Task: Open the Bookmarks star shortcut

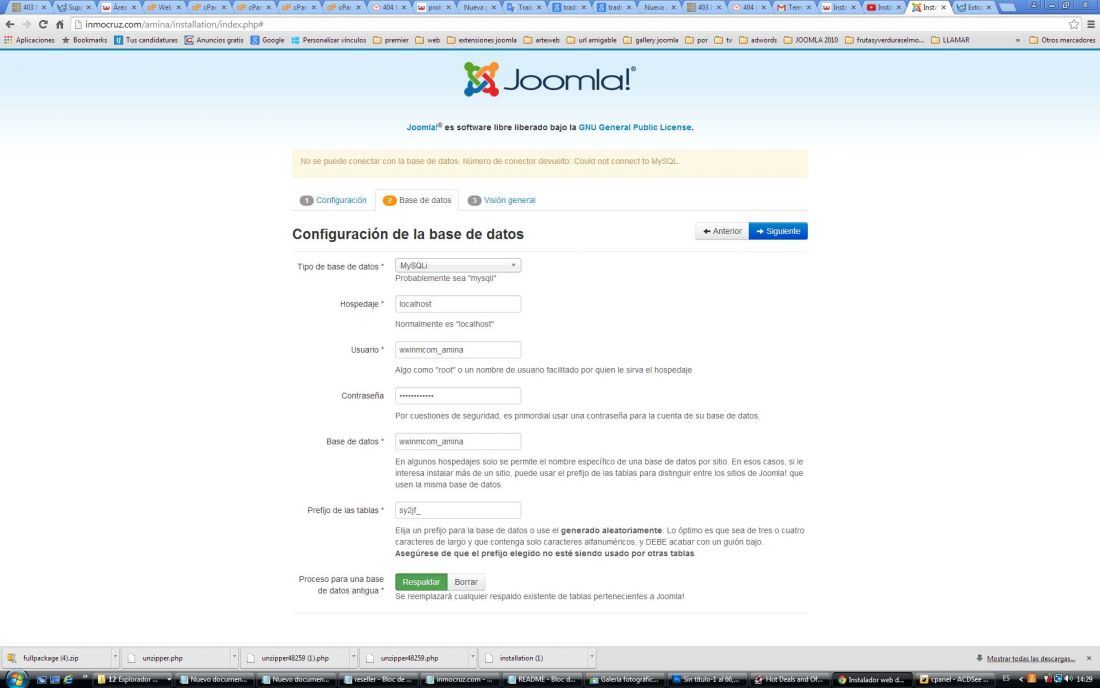Action: click(x=85, y=40)
